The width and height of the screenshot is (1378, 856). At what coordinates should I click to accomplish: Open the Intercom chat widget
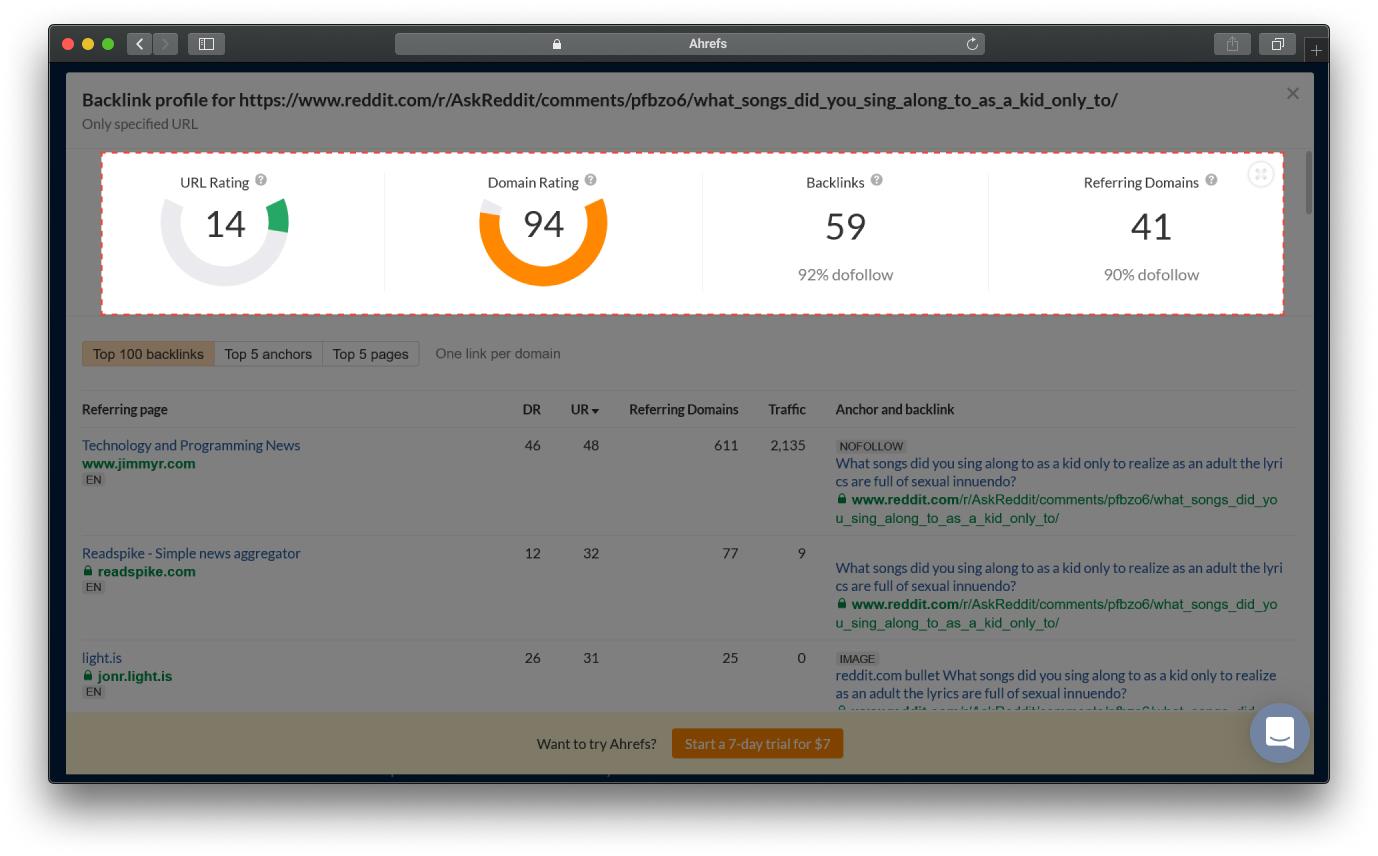1280,733
